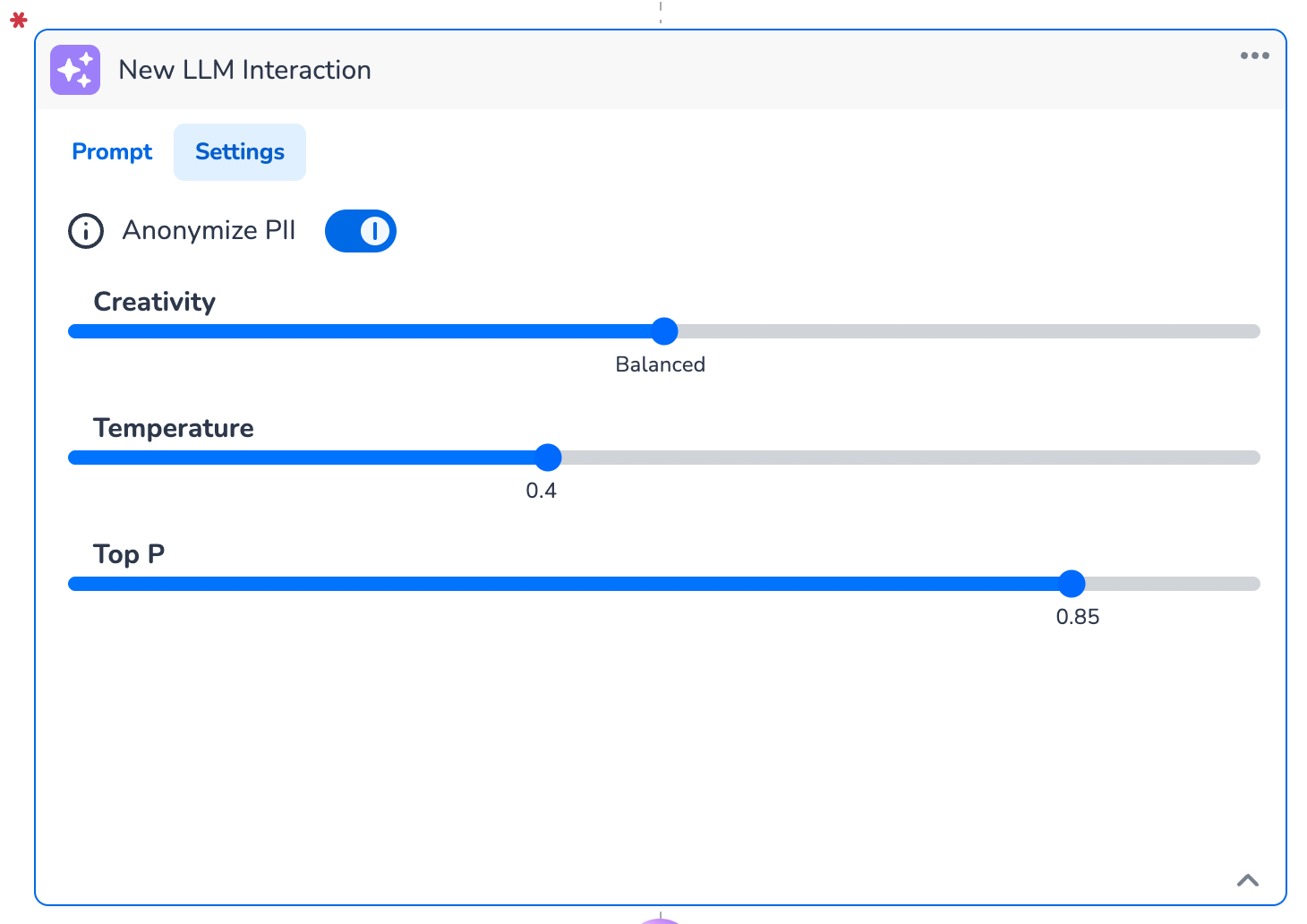Switch to the Prompt tab

[112, 152]
